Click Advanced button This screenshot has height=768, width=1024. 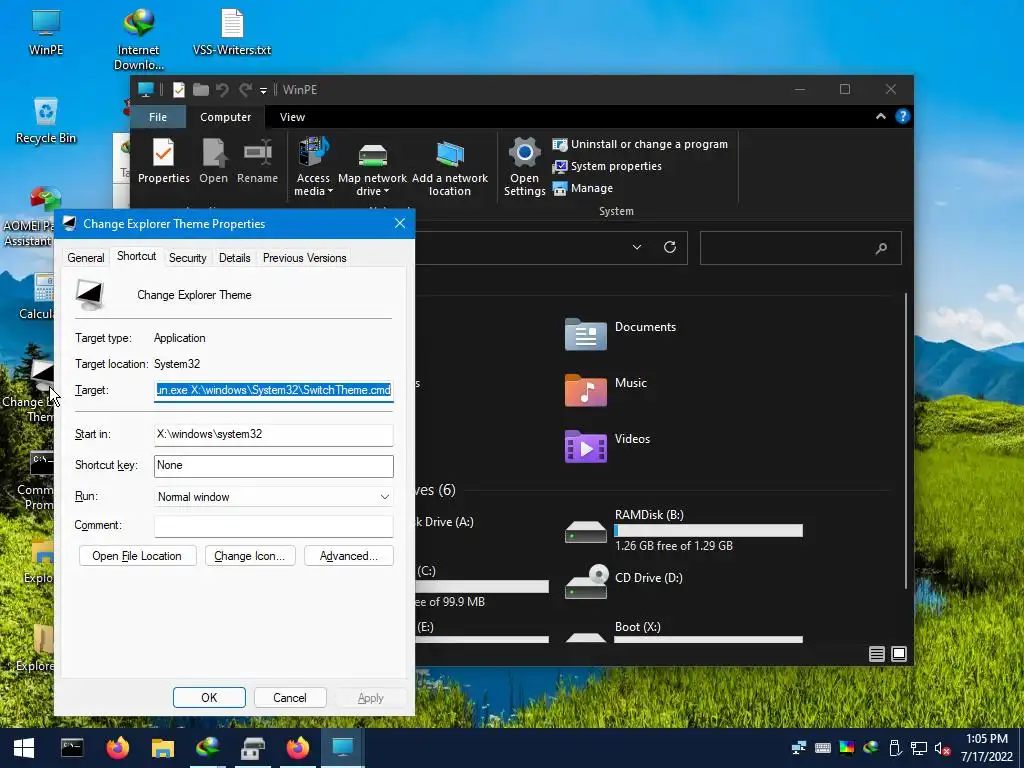(349, 556)
